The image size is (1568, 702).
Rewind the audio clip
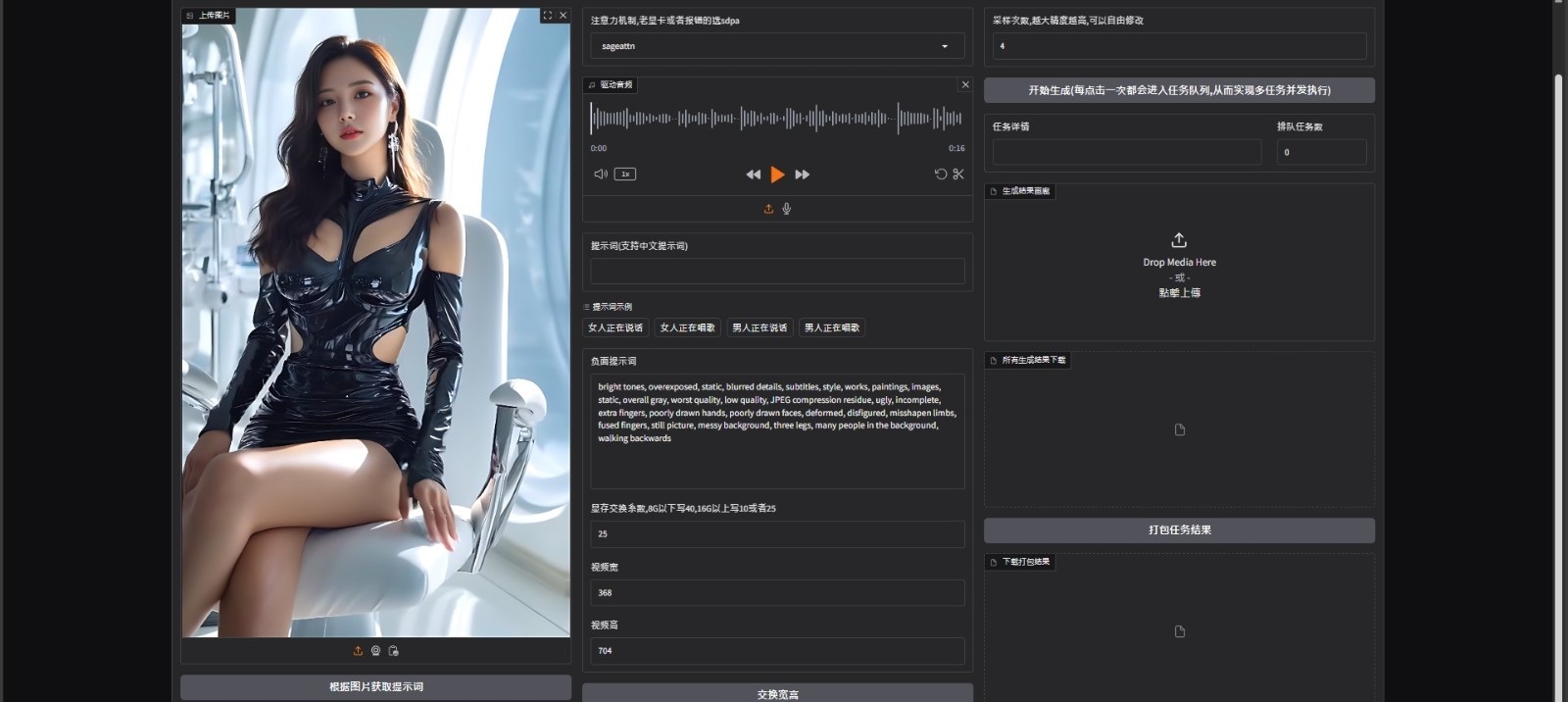(753, 175)
